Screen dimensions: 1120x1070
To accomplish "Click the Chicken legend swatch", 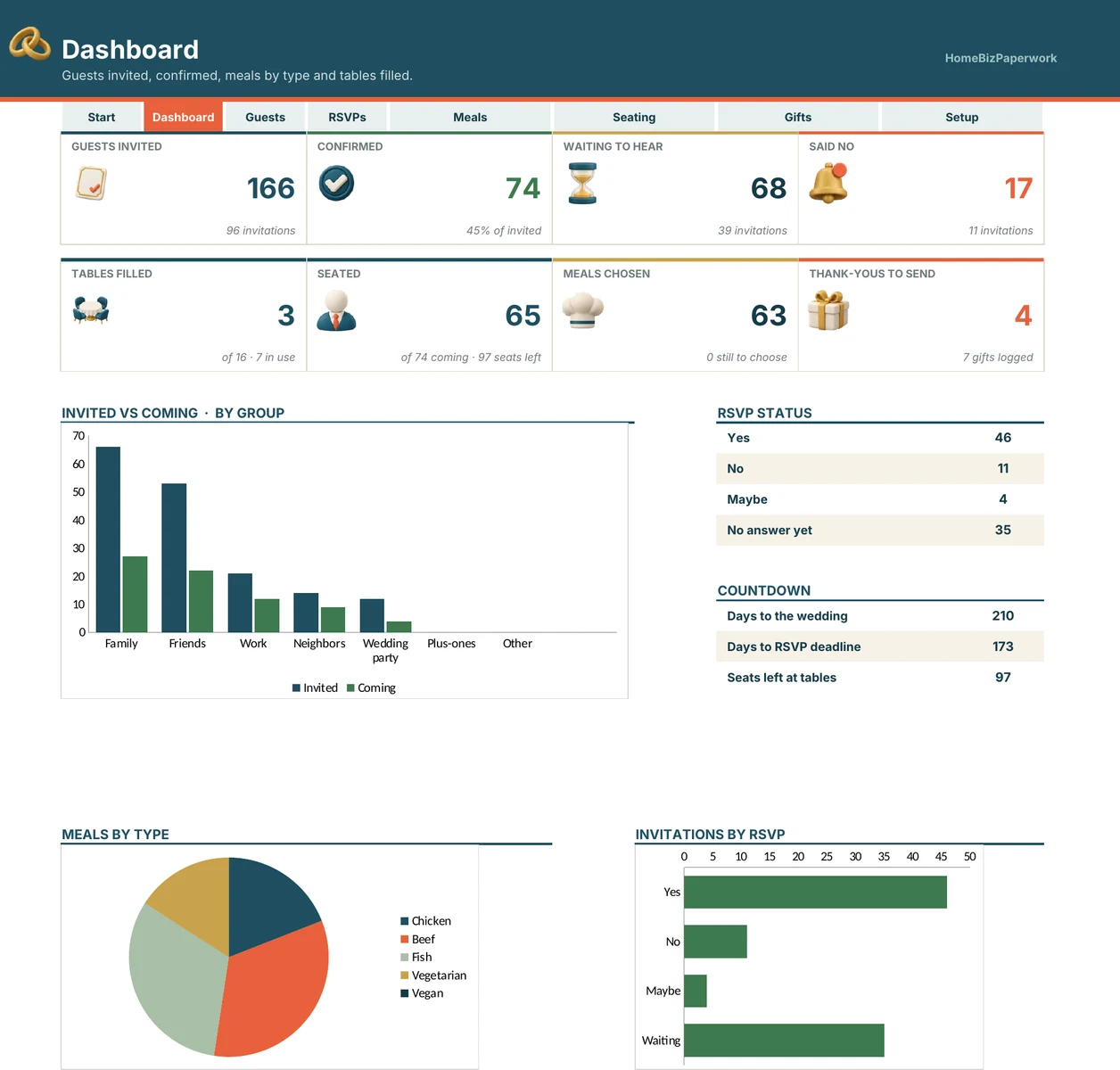I will pos(404,921).
